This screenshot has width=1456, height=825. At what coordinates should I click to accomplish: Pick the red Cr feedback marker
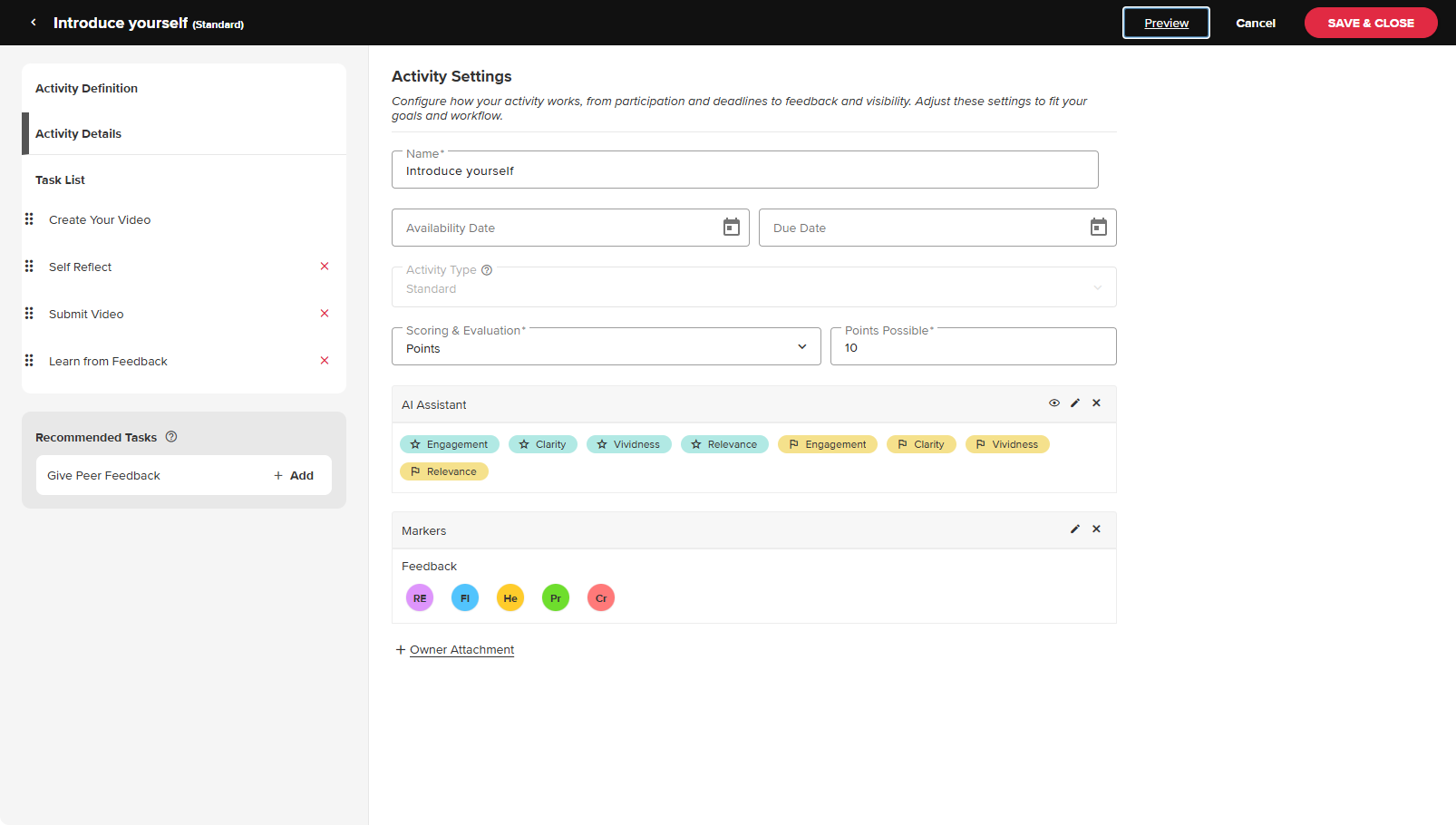click(x=601, y=598)
